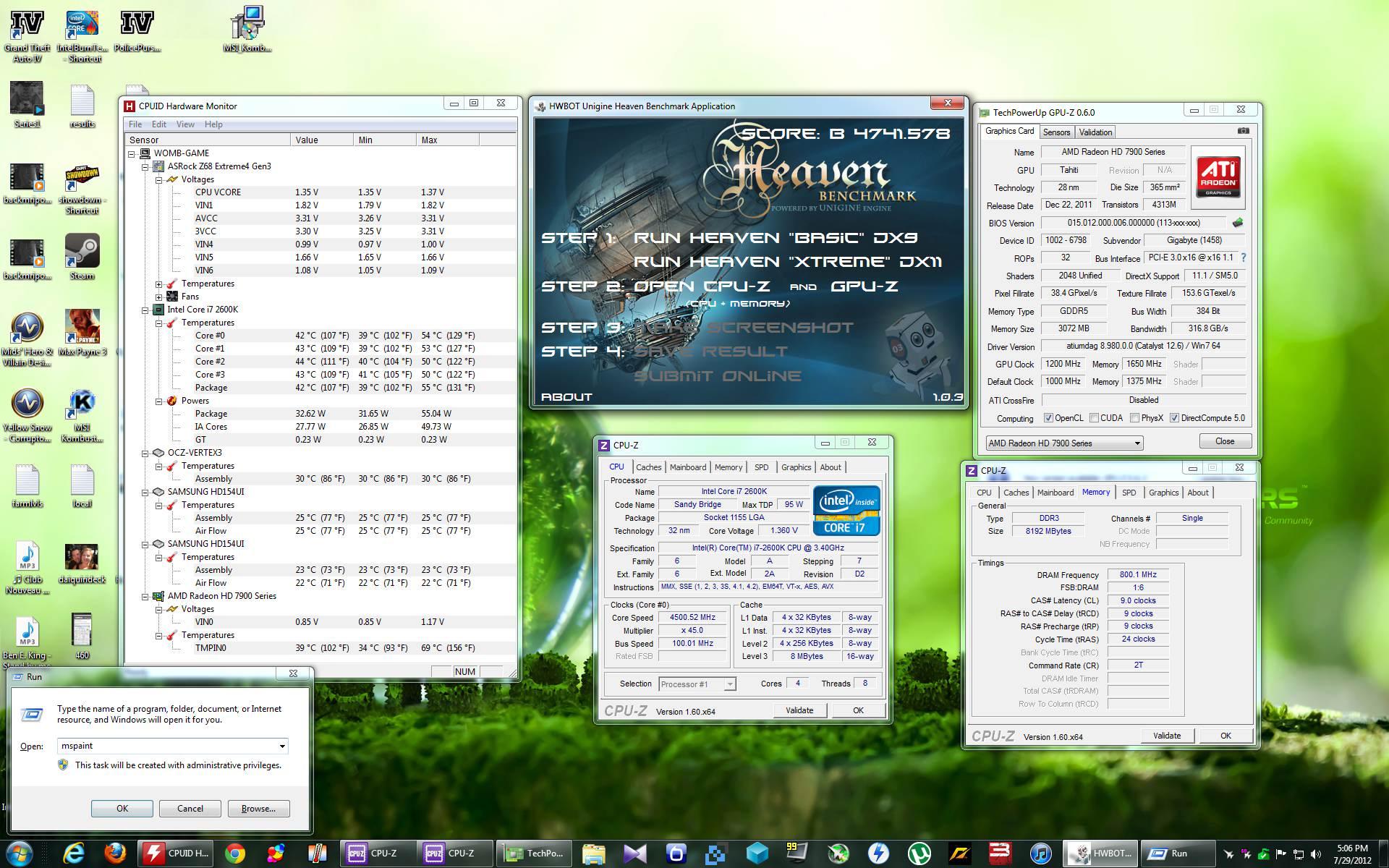The image size is (1389, 868).
Task: Switch to the Sensors tab in GPU-Z
Action: pyautogui.click(x=1056, y=132)
